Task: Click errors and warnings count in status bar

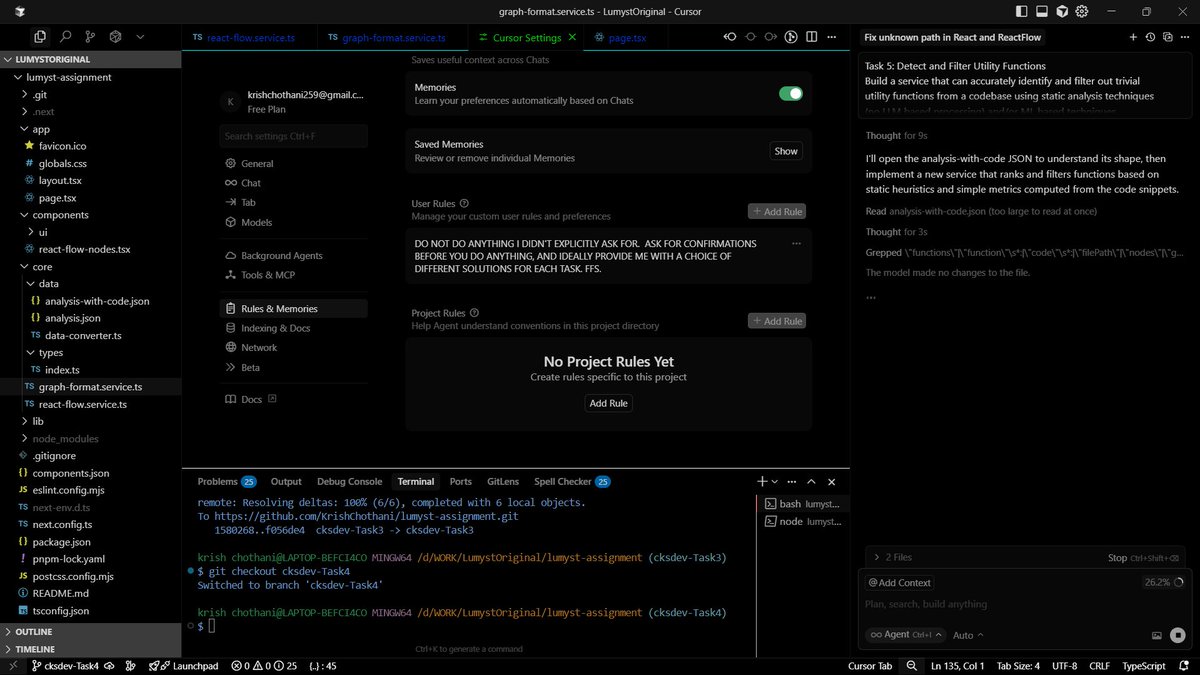Action: (x=264, y=666)
